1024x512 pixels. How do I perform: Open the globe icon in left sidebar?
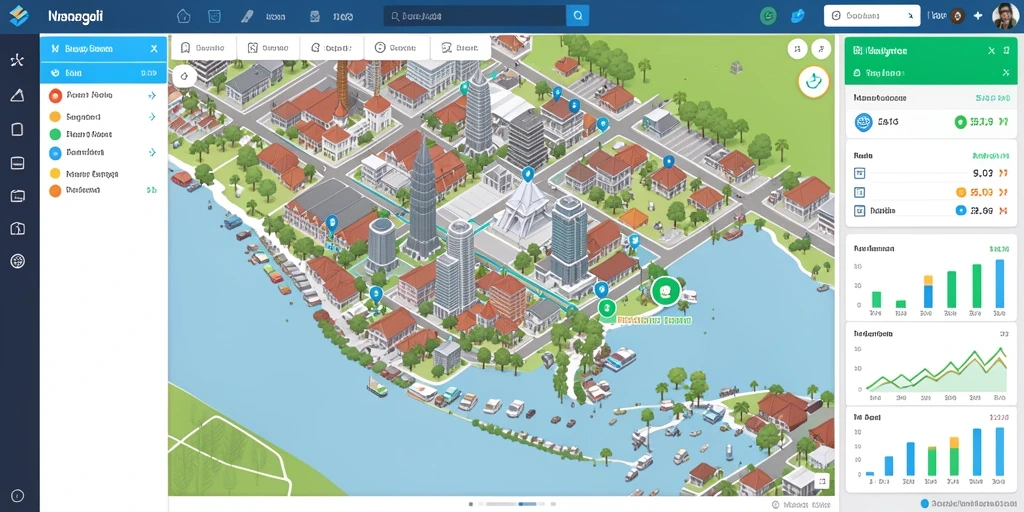(18, 262)
